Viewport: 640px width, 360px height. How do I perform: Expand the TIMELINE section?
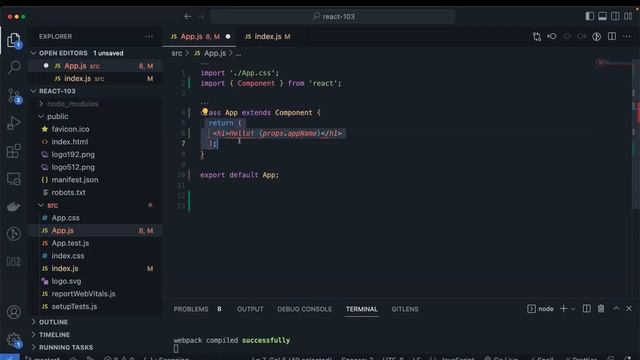pyautogui.click(x=96, y=335)
